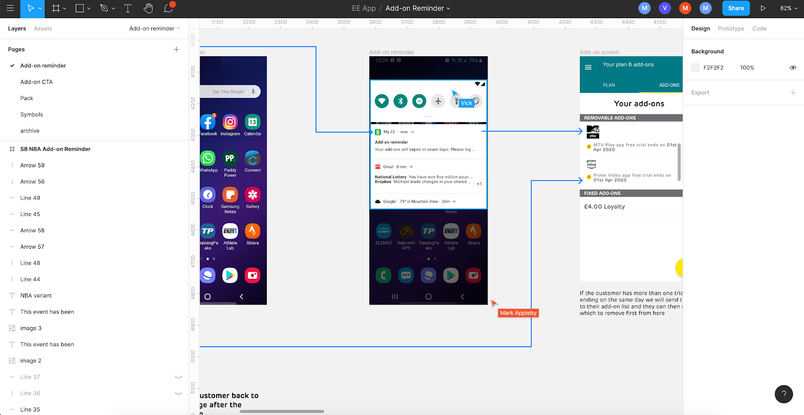
Task: Select the Pen tool
Action: (x=104, y=8)
